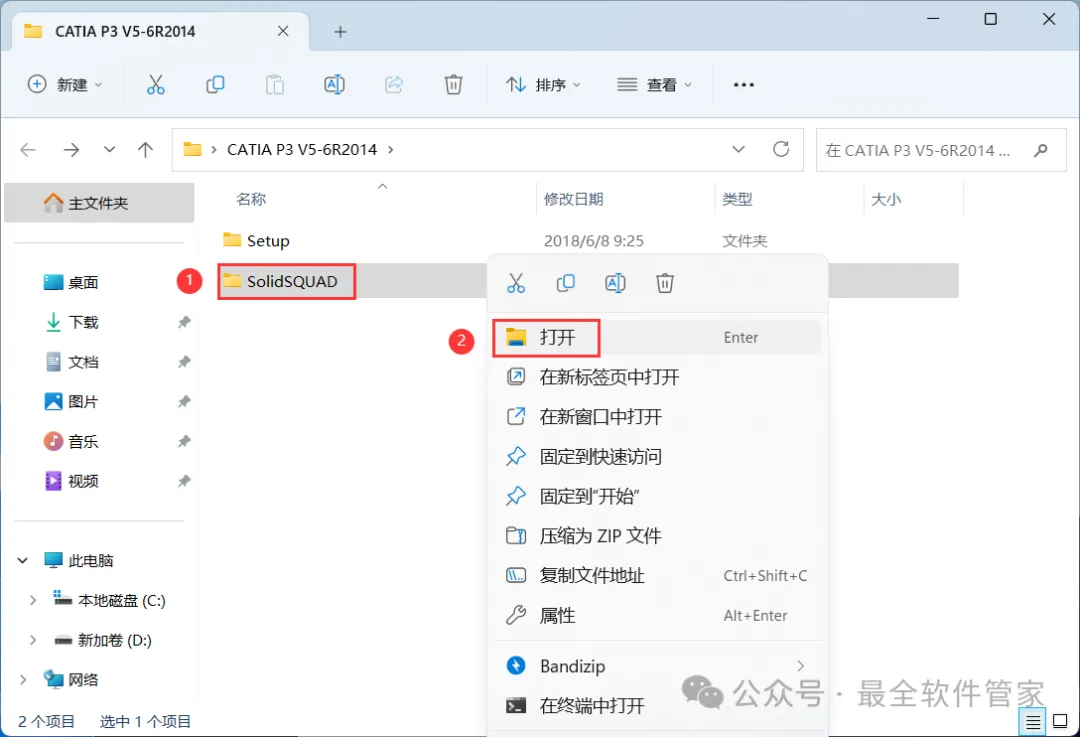This screenshot has width=1080, height=737.
Task: Choose 复制文件地址
Action: 657,576
